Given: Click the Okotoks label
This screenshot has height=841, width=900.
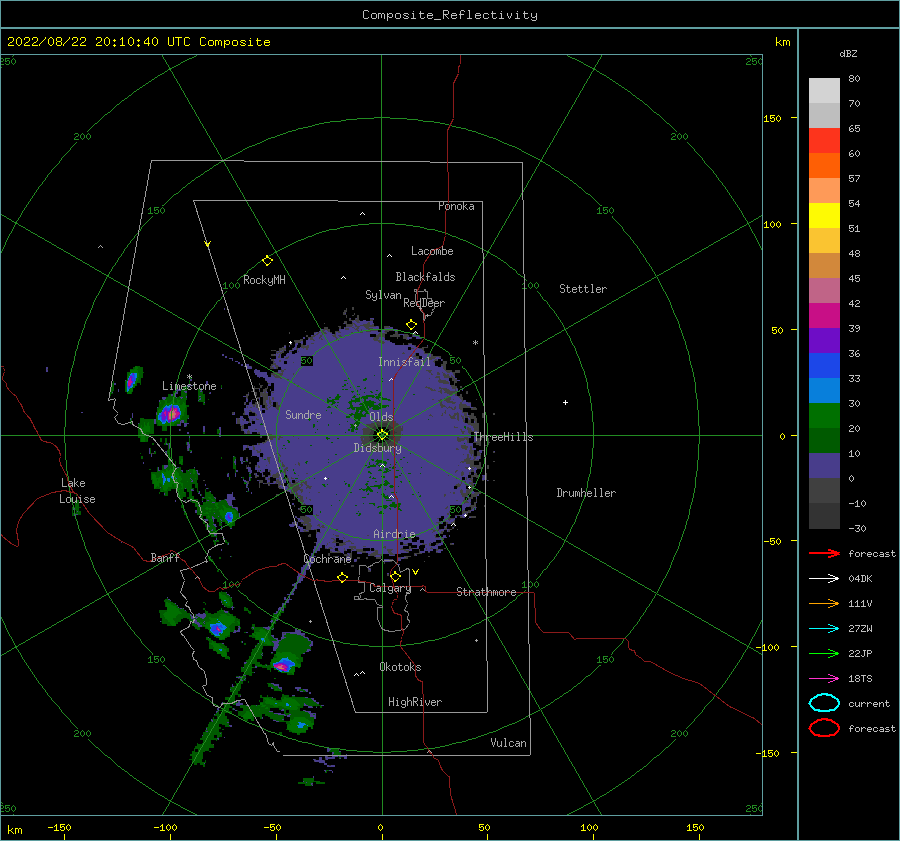Looking at the screenshot, I should click(x=401, y=667).
